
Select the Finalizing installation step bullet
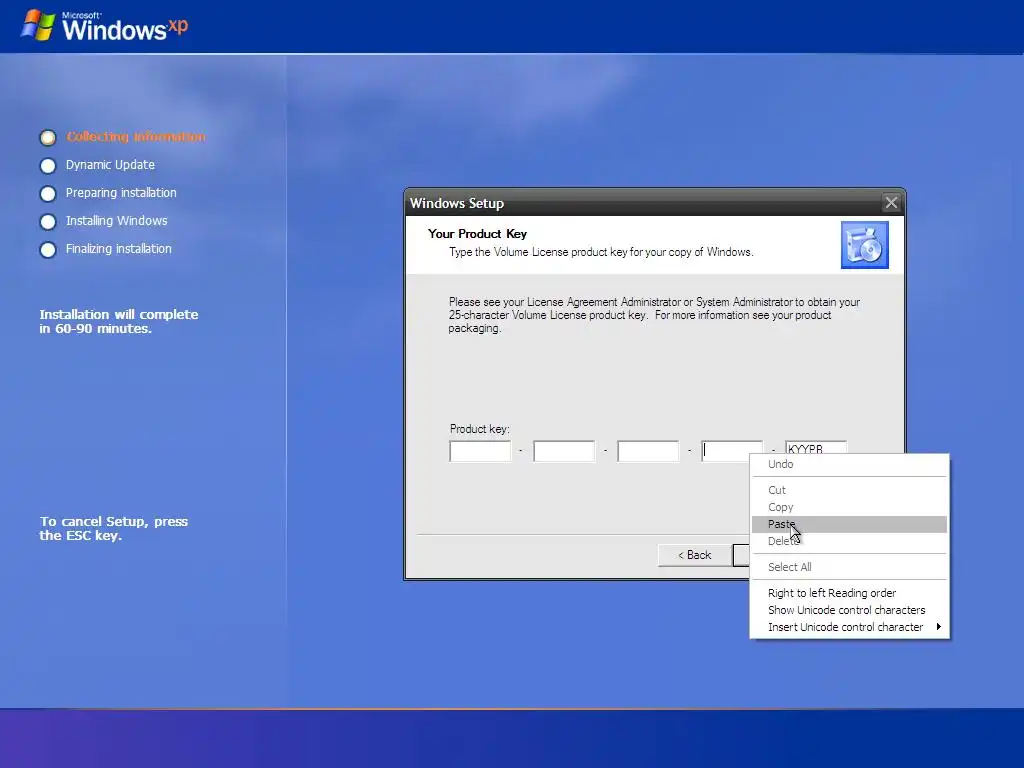point(48,250)
